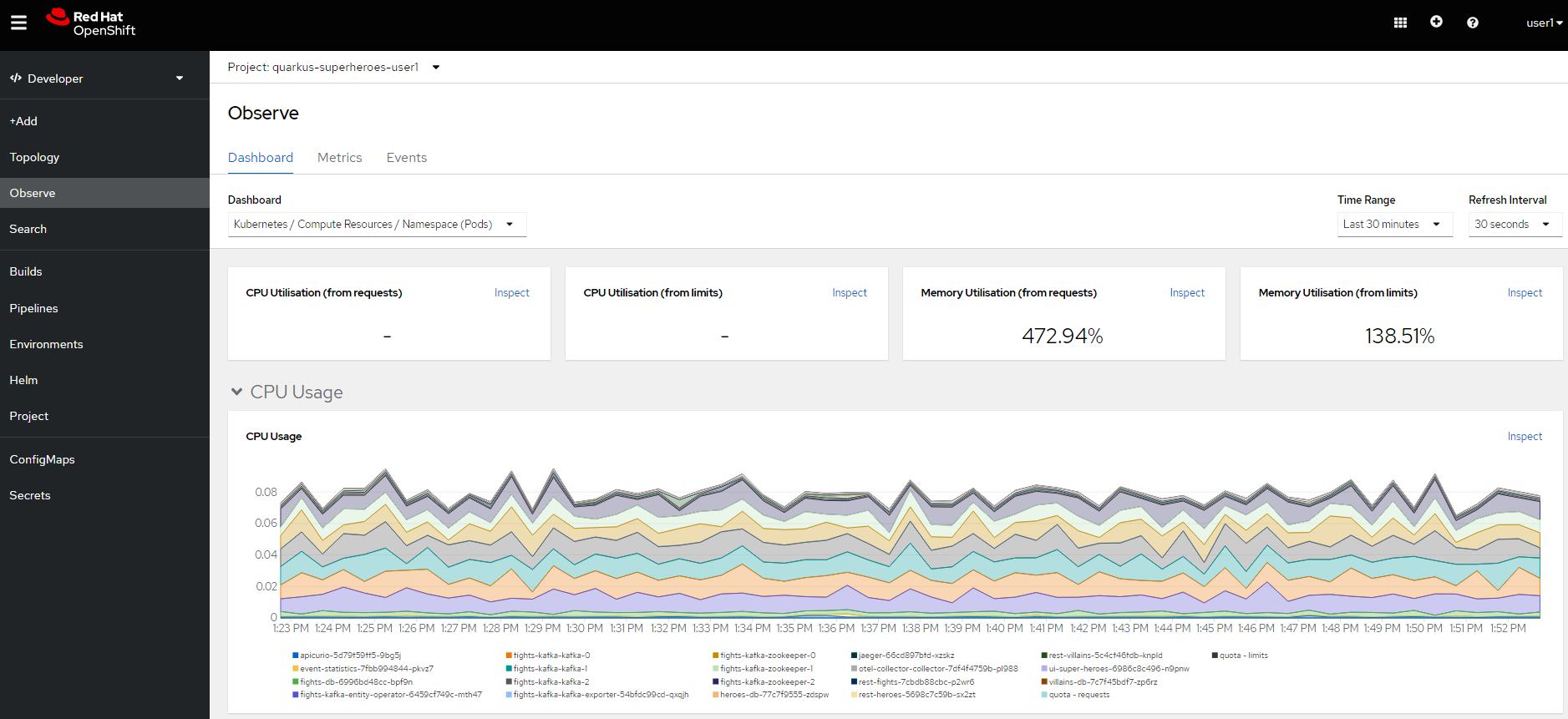The height and width of the screenshot is (719, 1568).
Task: Open Topology in the sidebar
Action: click(104, 157)
